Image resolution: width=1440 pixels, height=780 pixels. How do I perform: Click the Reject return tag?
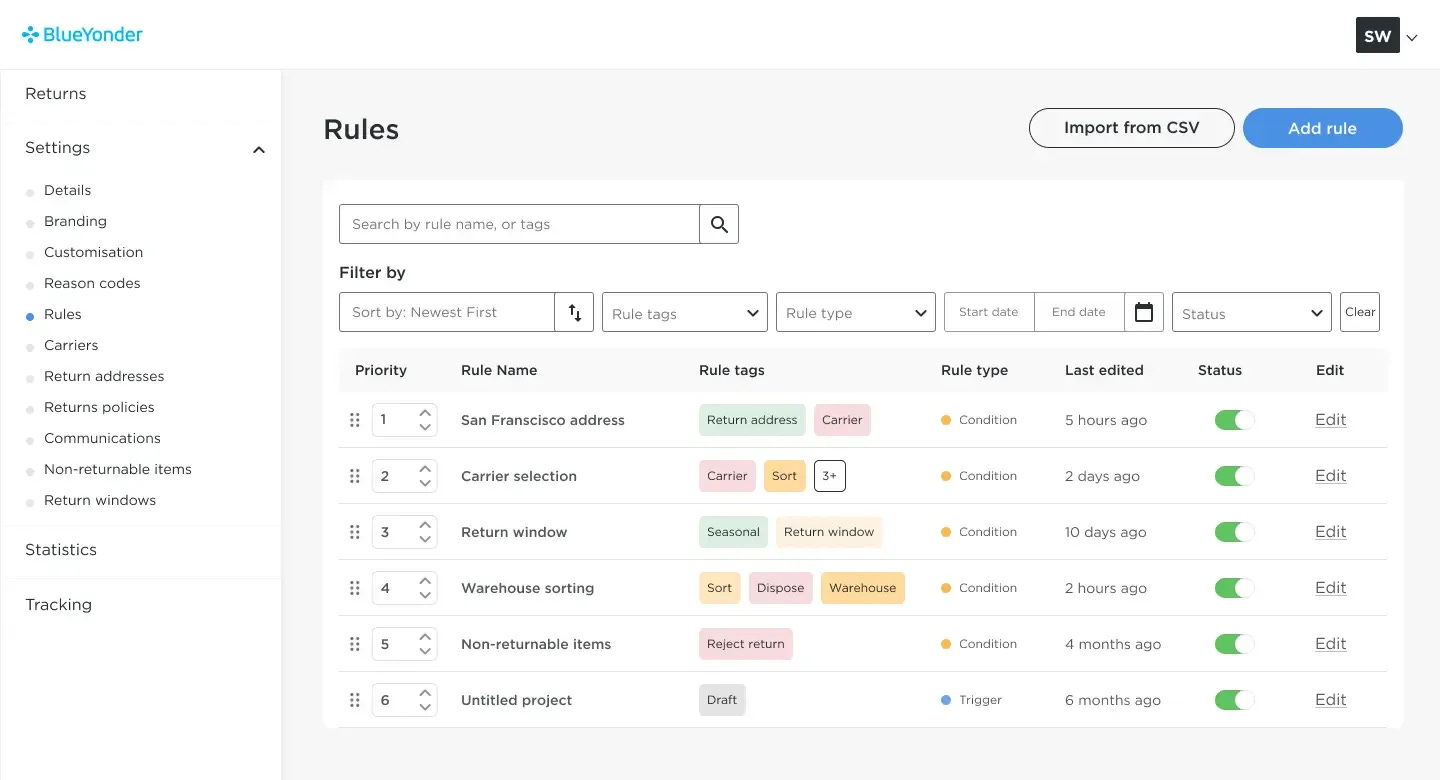[x=746, y=644]
